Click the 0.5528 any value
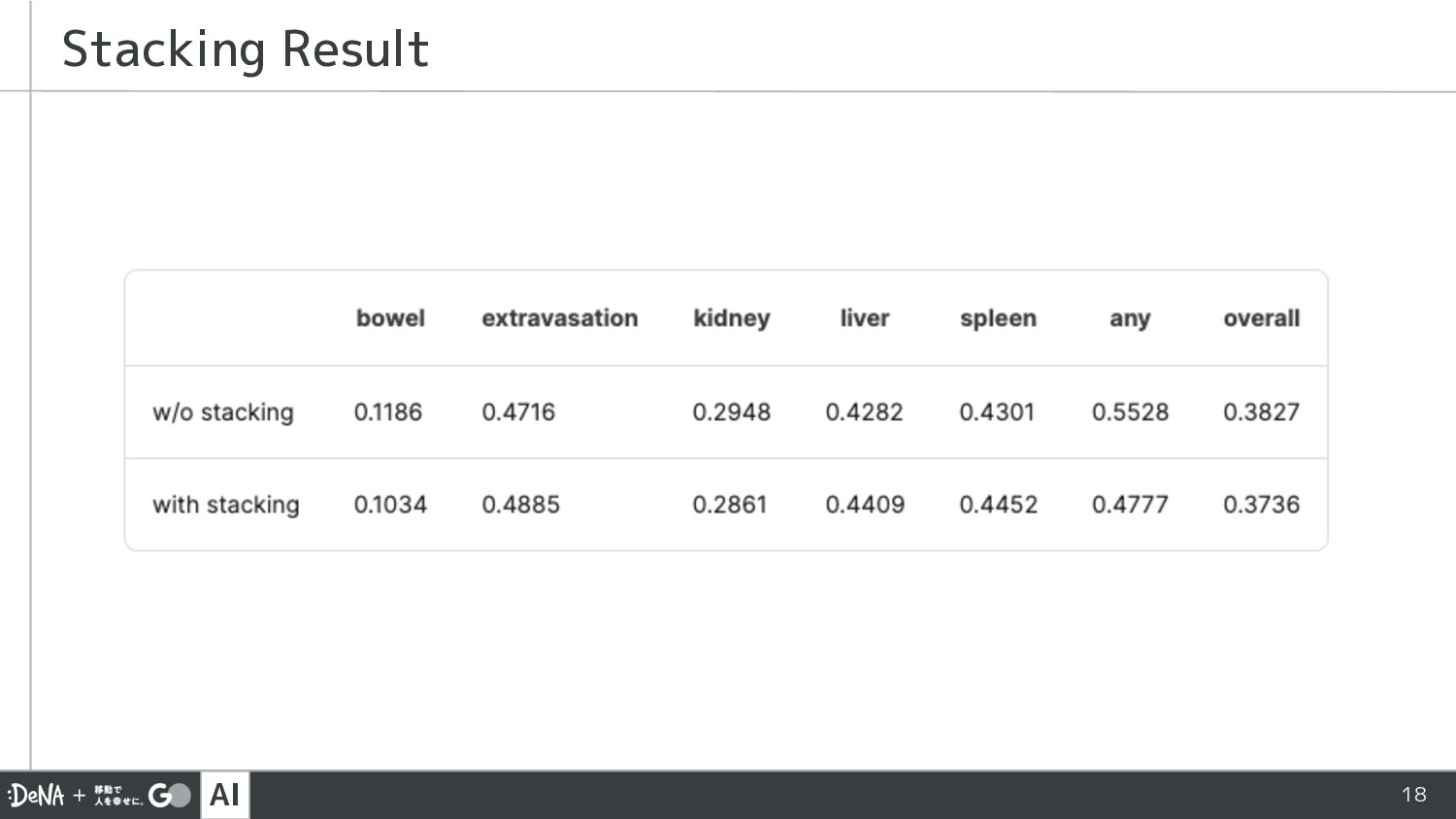The width and height of the screenshot is (1456, 819). click(1130, 412)
